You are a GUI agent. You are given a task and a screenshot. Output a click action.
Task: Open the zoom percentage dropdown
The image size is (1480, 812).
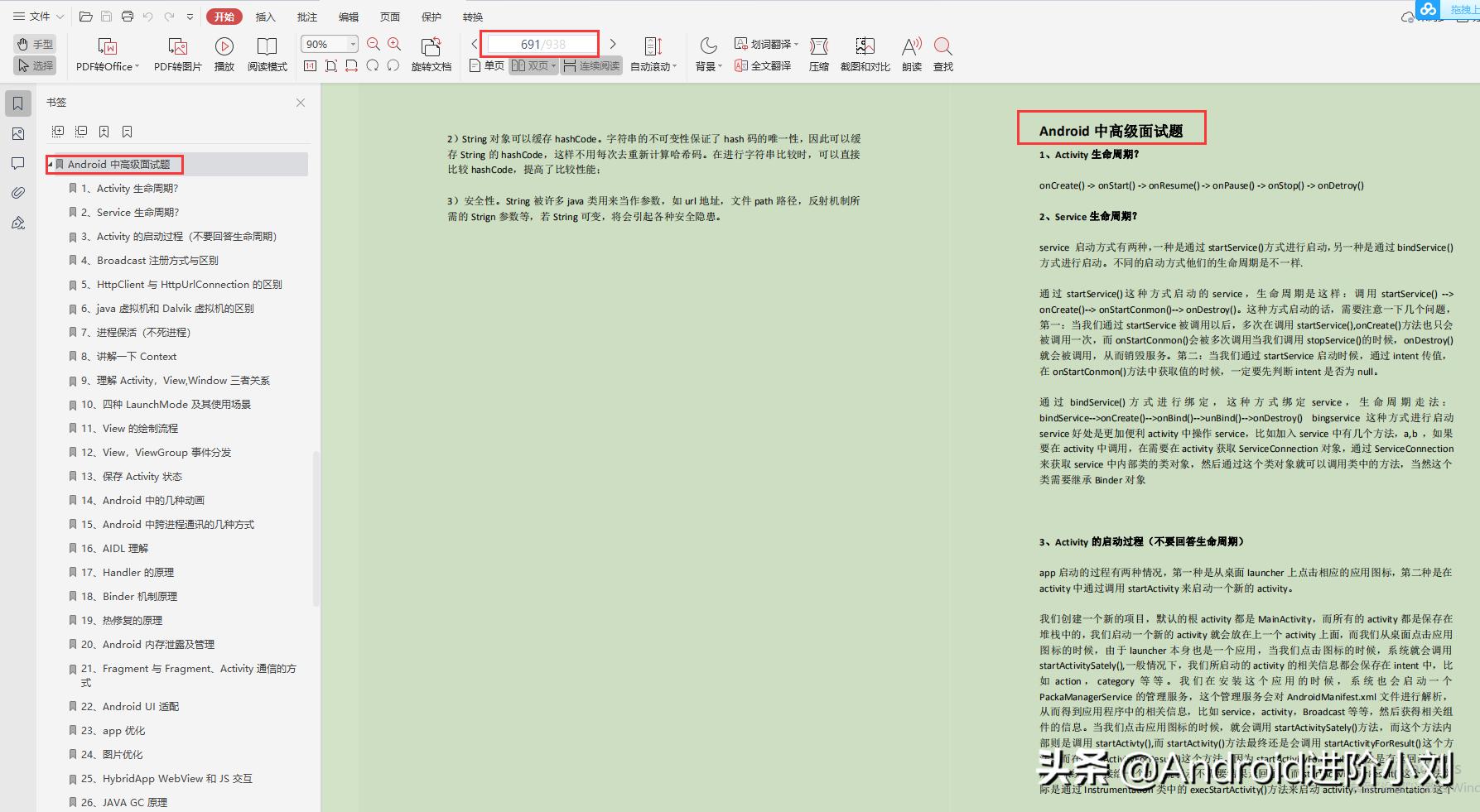(x=351, y=44)
